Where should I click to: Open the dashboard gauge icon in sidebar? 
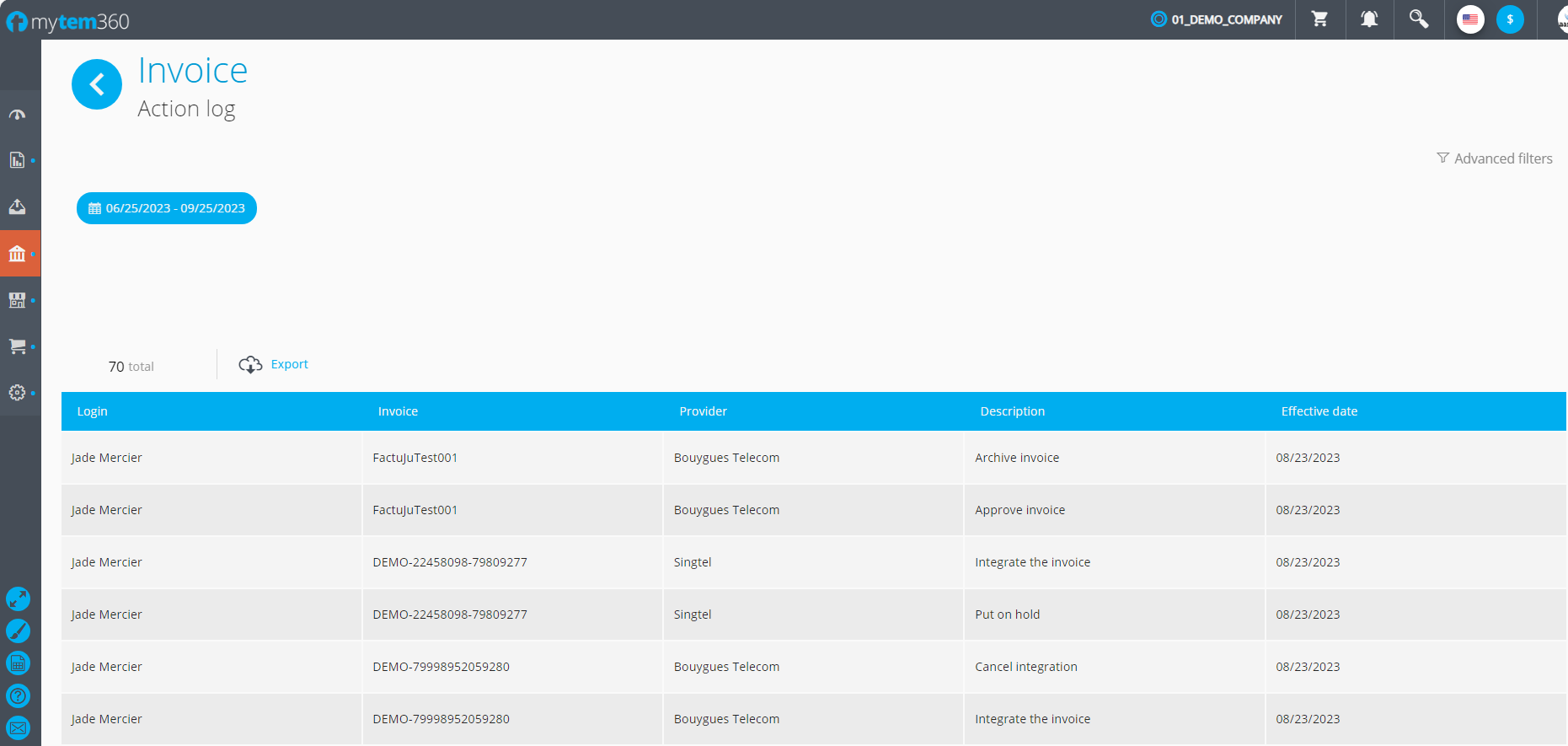click(17, 115)
